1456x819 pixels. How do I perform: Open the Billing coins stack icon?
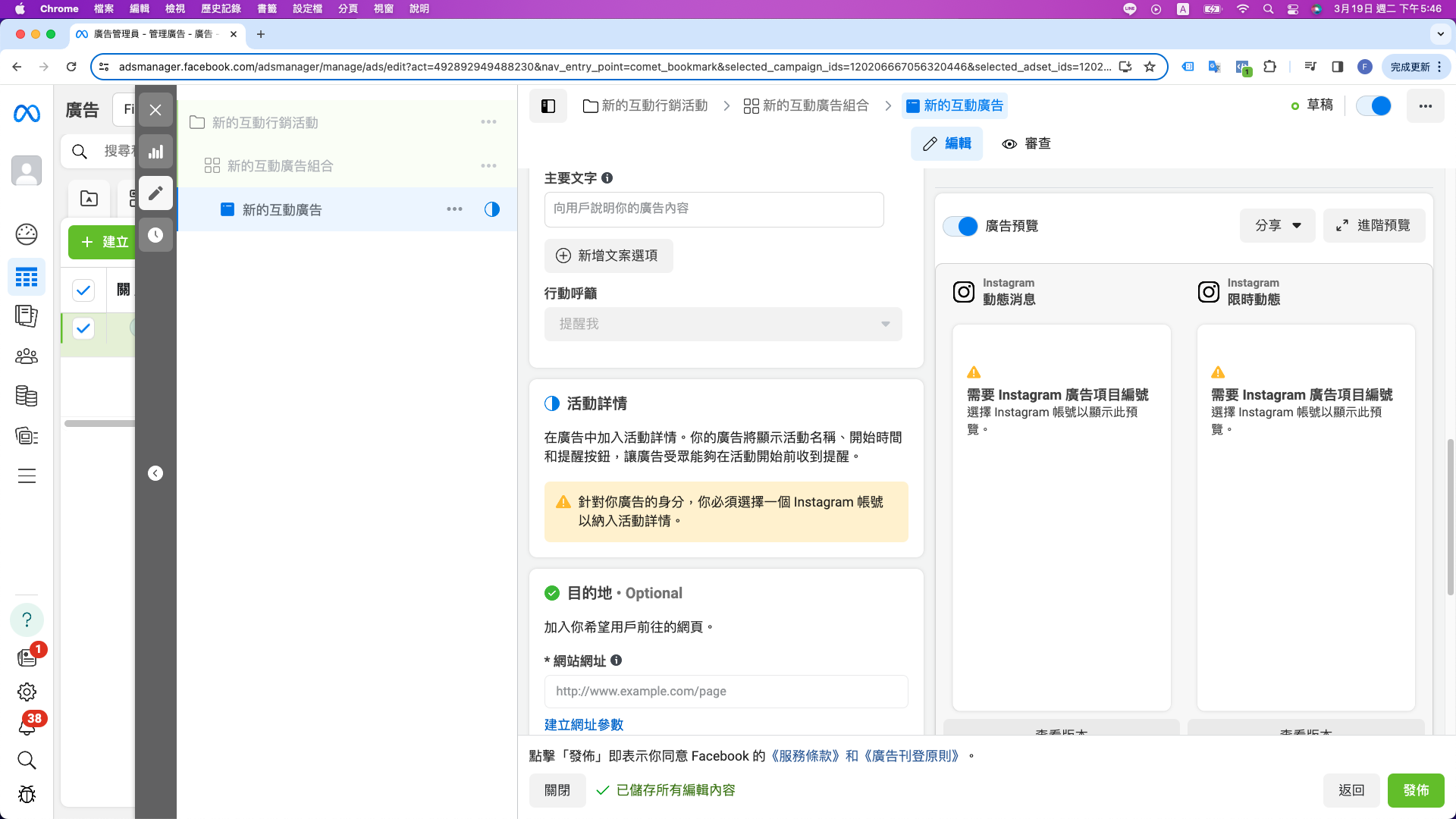coord(27,396)
